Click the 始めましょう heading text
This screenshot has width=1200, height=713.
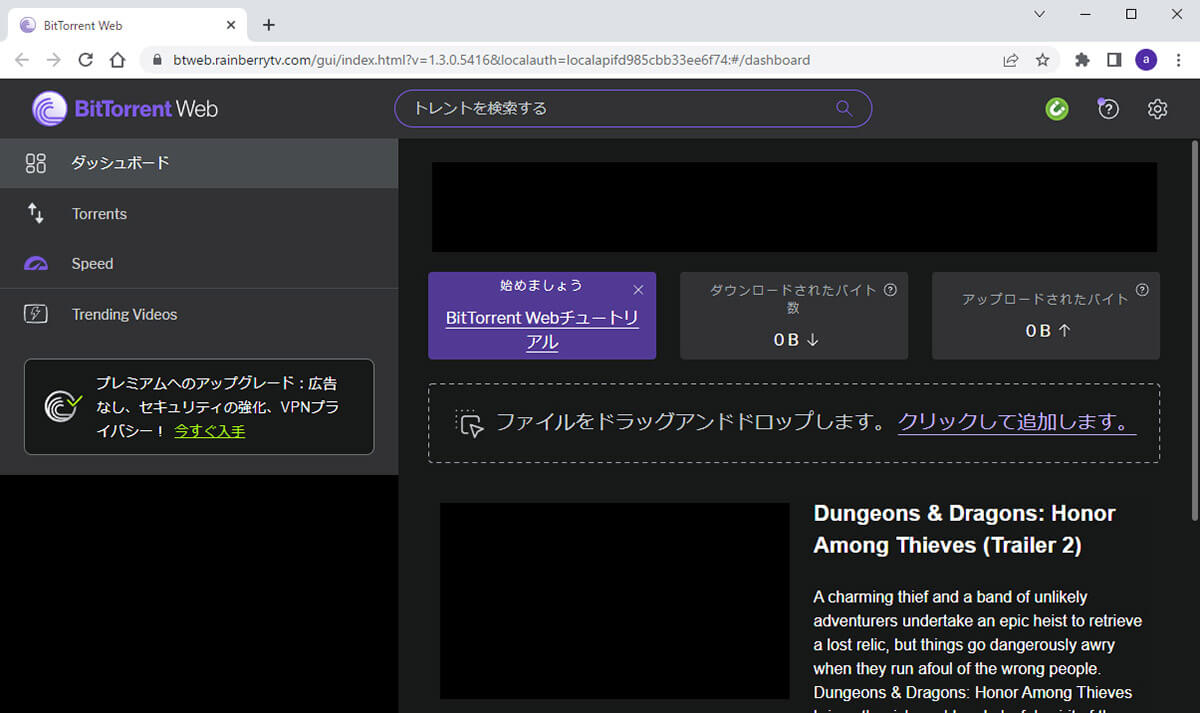[541, 285]
